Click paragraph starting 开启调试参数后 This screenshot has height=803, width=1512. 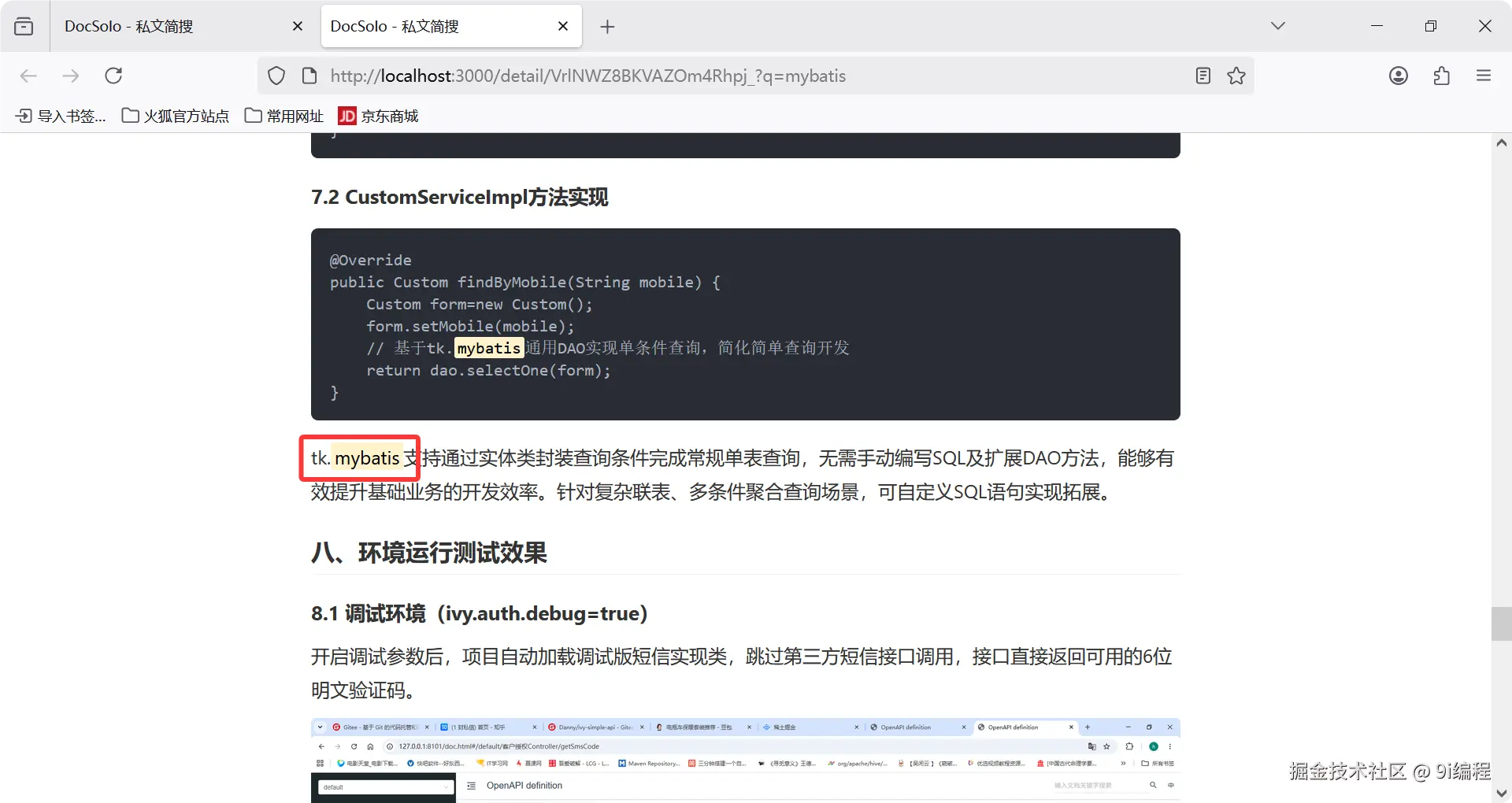[741, 673]
